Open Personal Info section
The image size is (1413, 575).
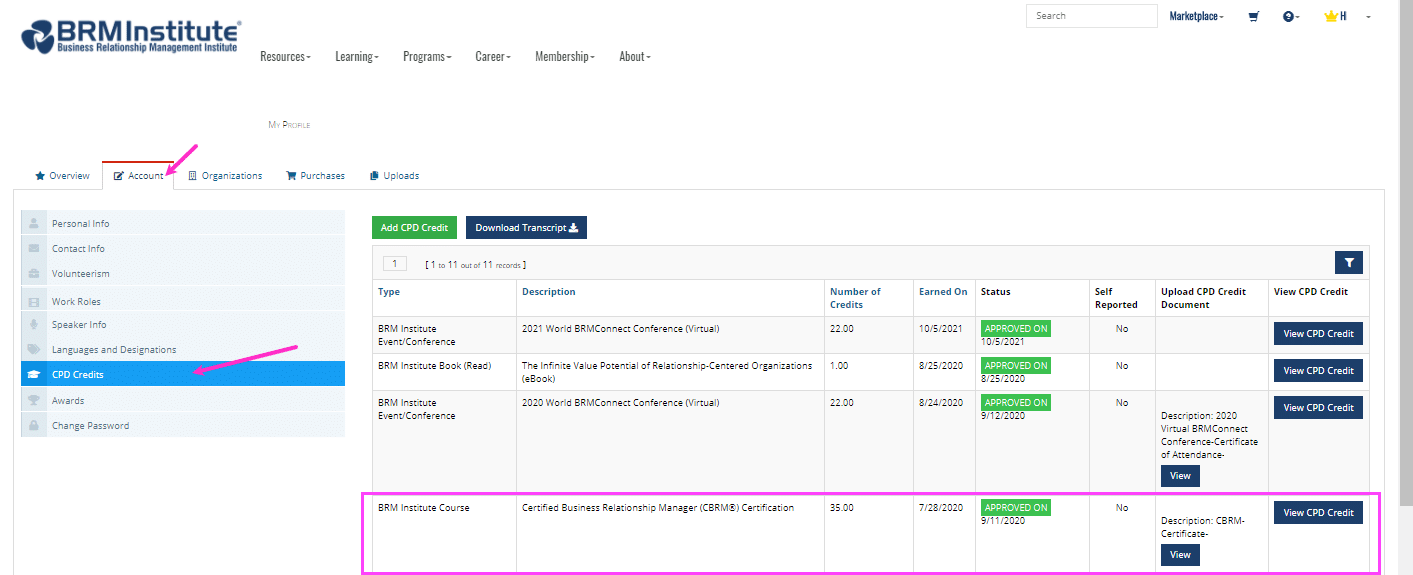tap(183, 223)
